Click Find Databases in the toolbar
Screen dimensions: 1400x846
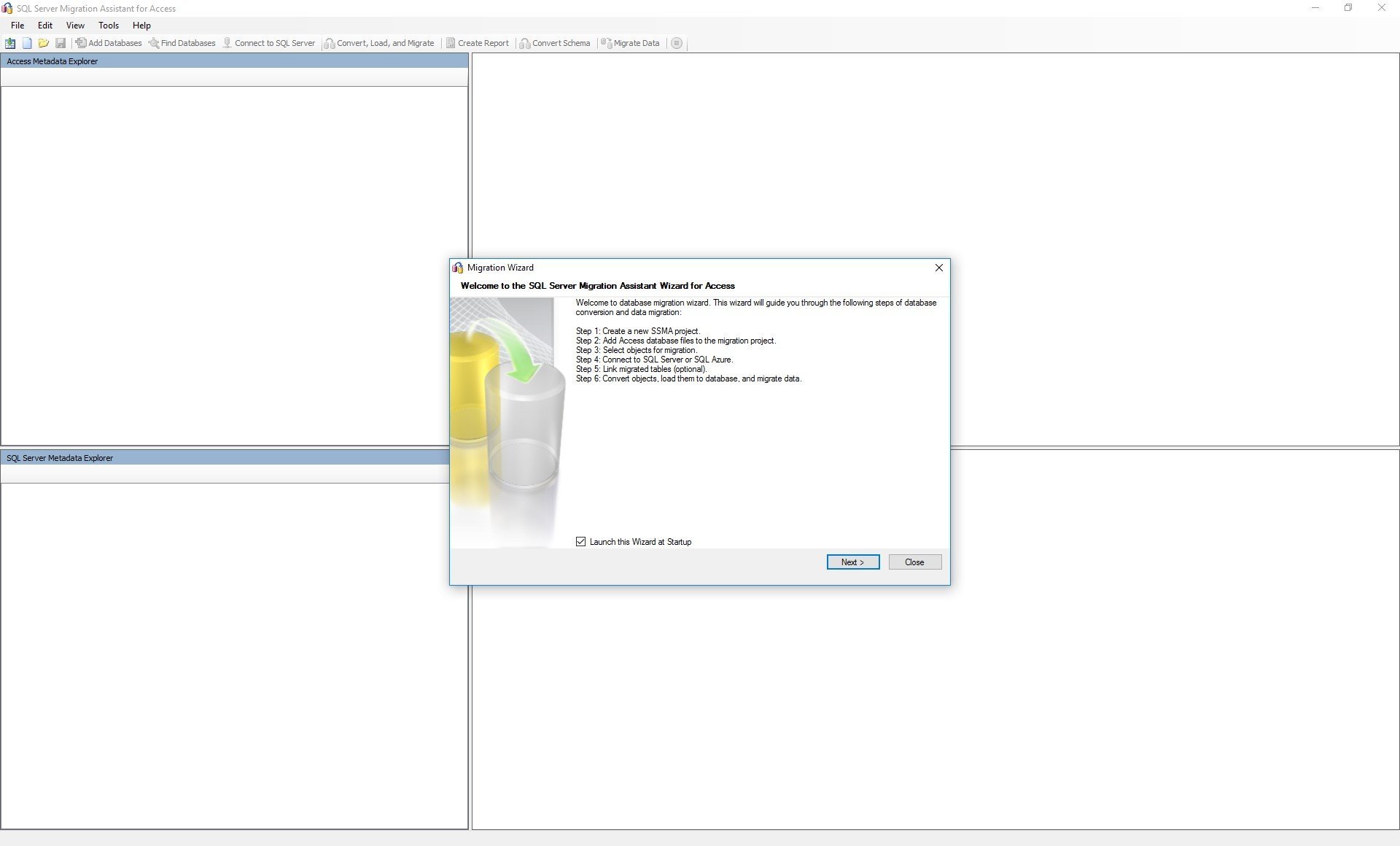pyautogui.click(x=182, y=43)
